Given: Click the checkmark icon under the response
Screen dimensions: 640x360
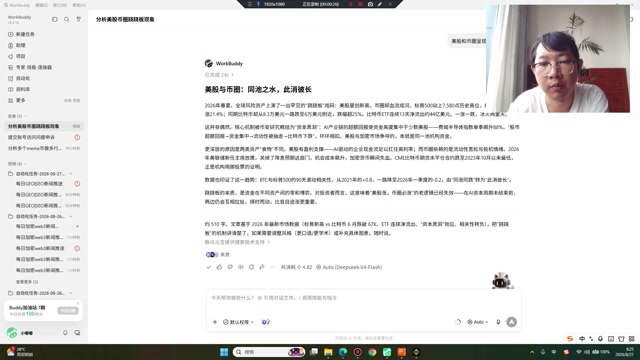Looking at the screenshot, I should coord(209,267).
